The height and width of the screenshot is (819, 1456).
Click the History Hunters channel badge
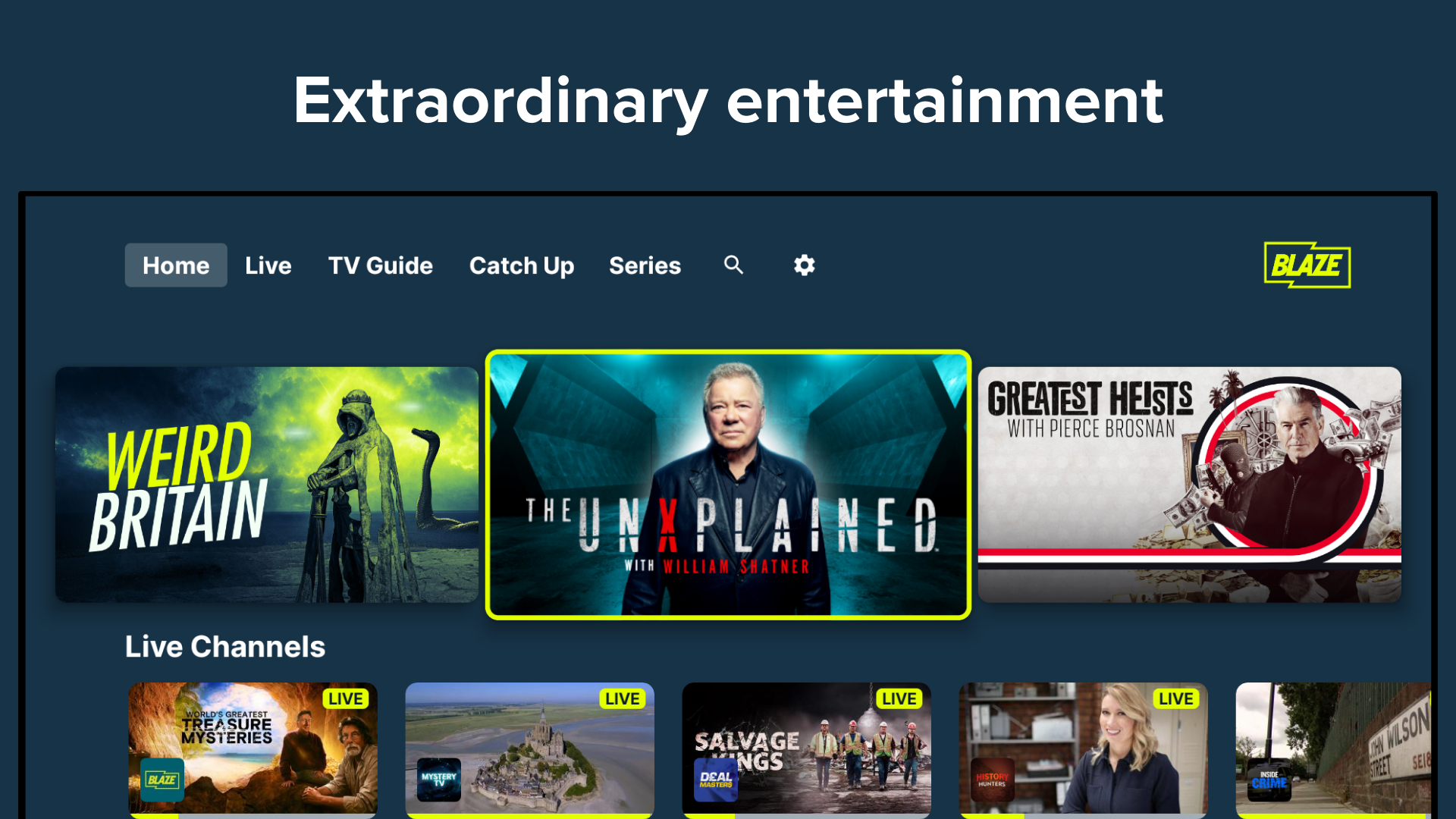click(992, 780)
